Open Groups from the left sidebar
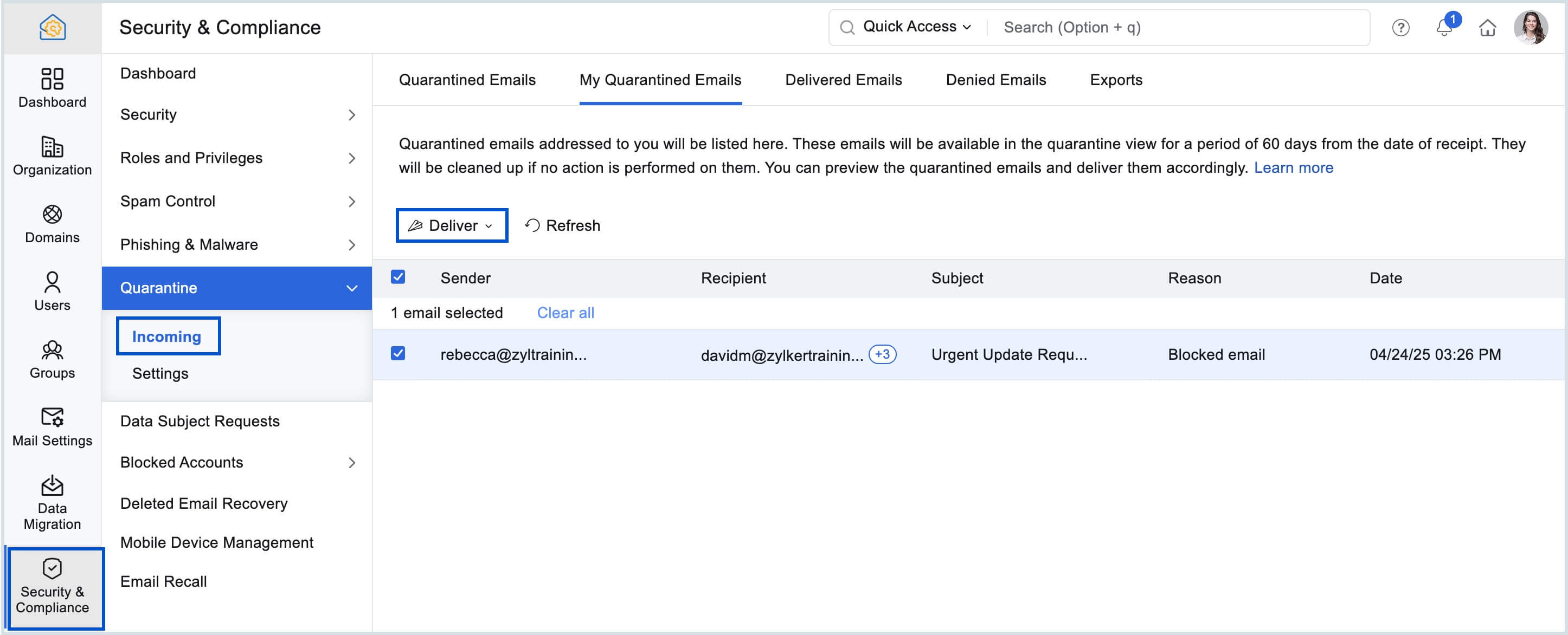Screen dimensions: 1568x635 [52, 359]
